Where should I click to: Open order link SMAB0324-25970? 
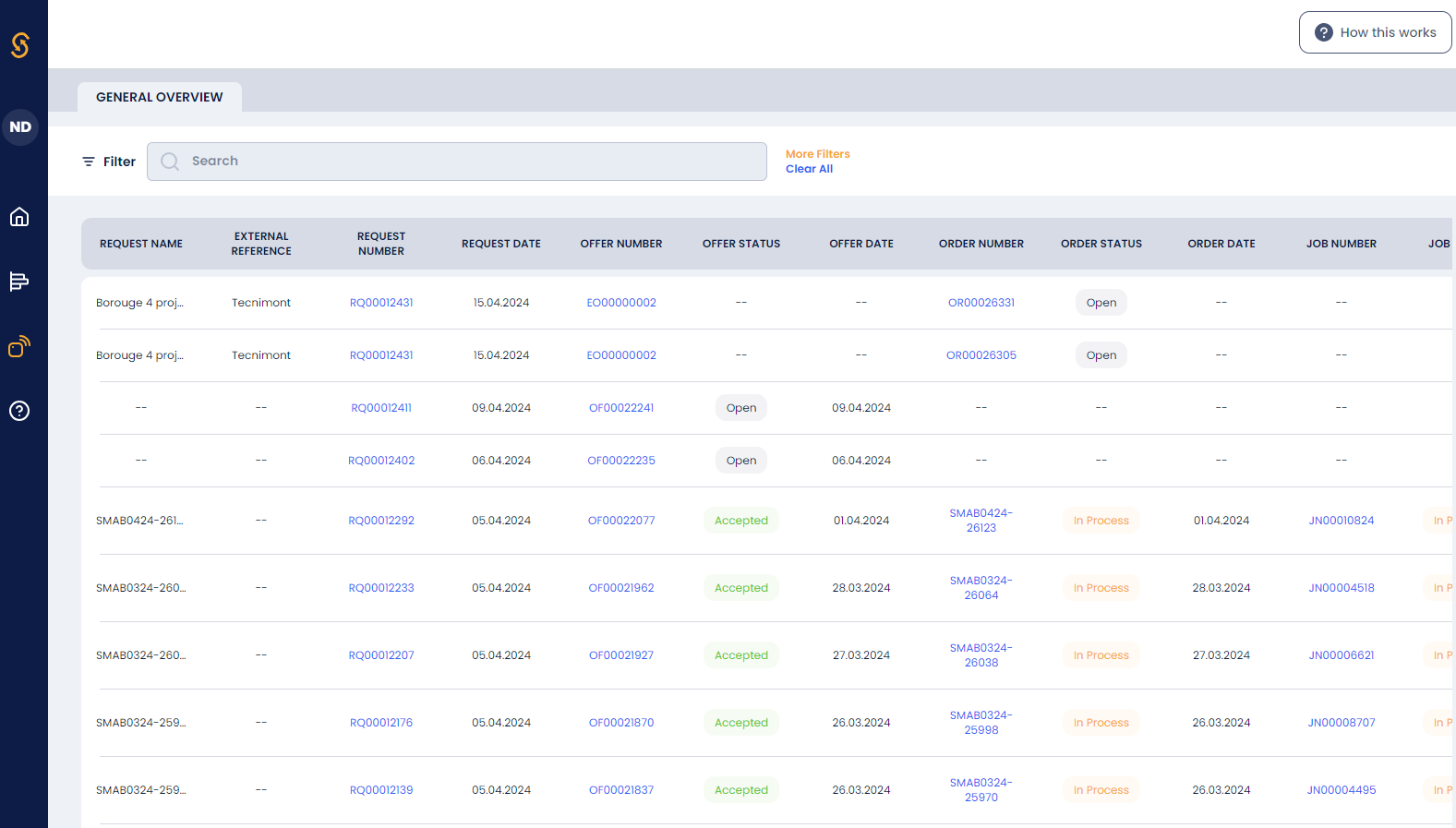click(x=981, y=790)
